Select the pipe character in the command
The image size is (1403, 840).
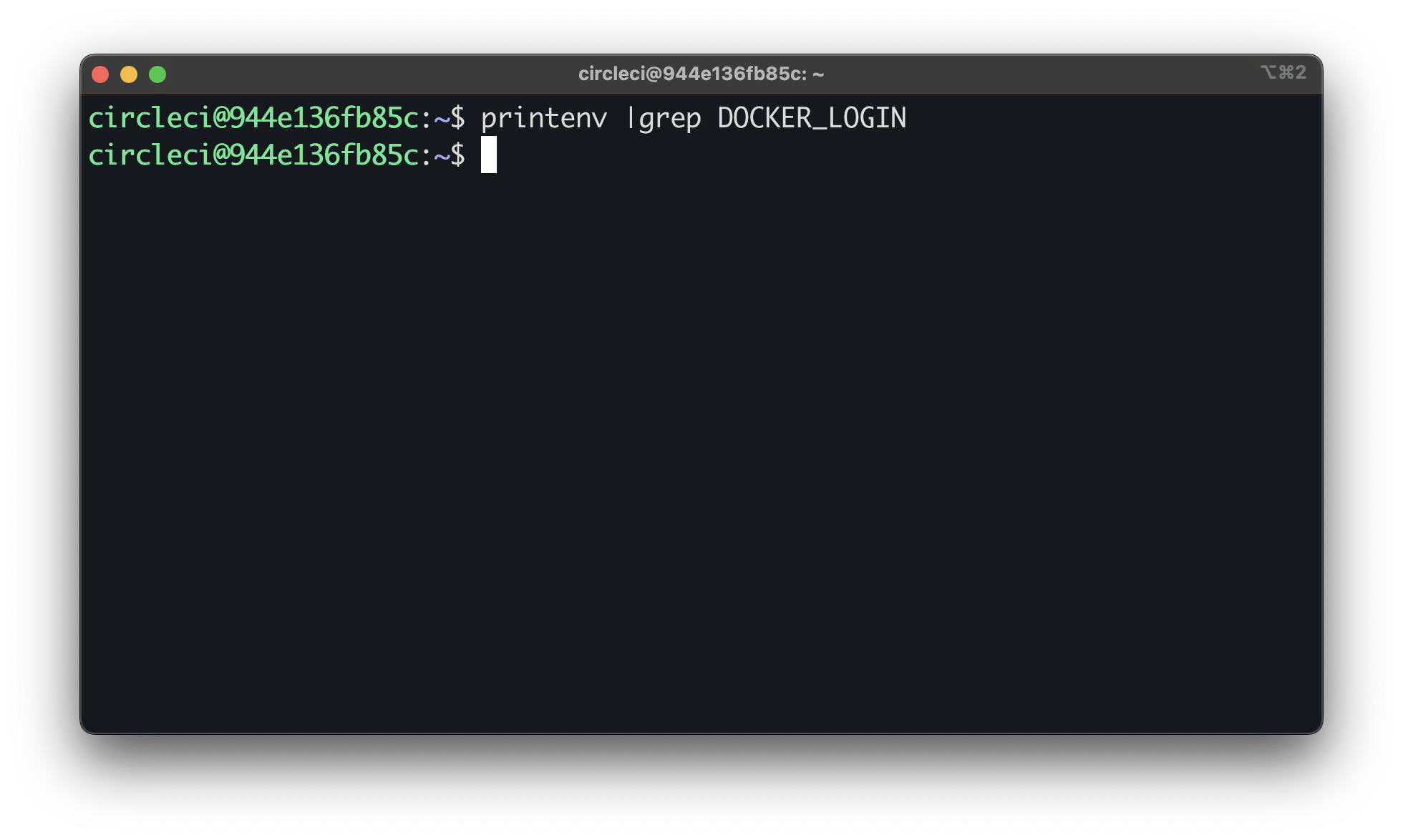630,118
